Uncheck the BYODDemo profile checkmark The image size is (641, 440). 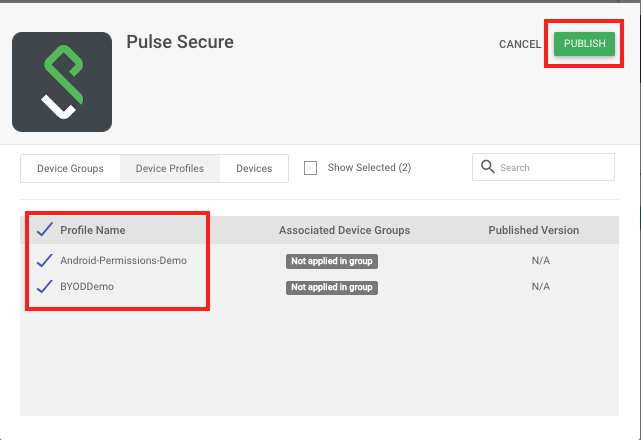pos(45,287)
